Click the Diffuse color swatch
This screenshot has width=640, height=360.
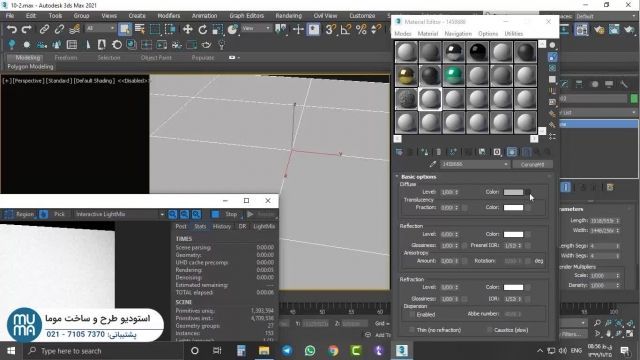click(x=513, y=192)
